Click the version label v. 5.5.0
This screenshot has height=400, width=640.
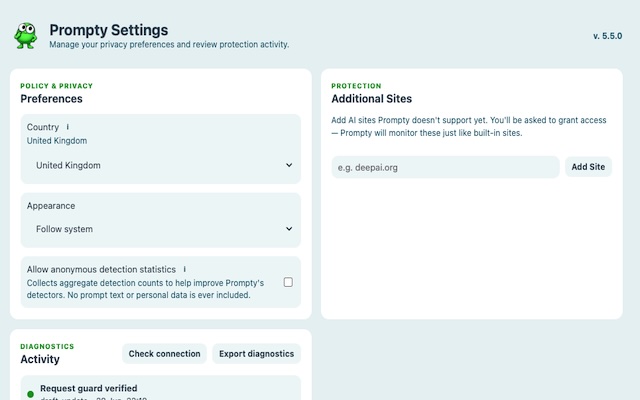coord(607,36)
